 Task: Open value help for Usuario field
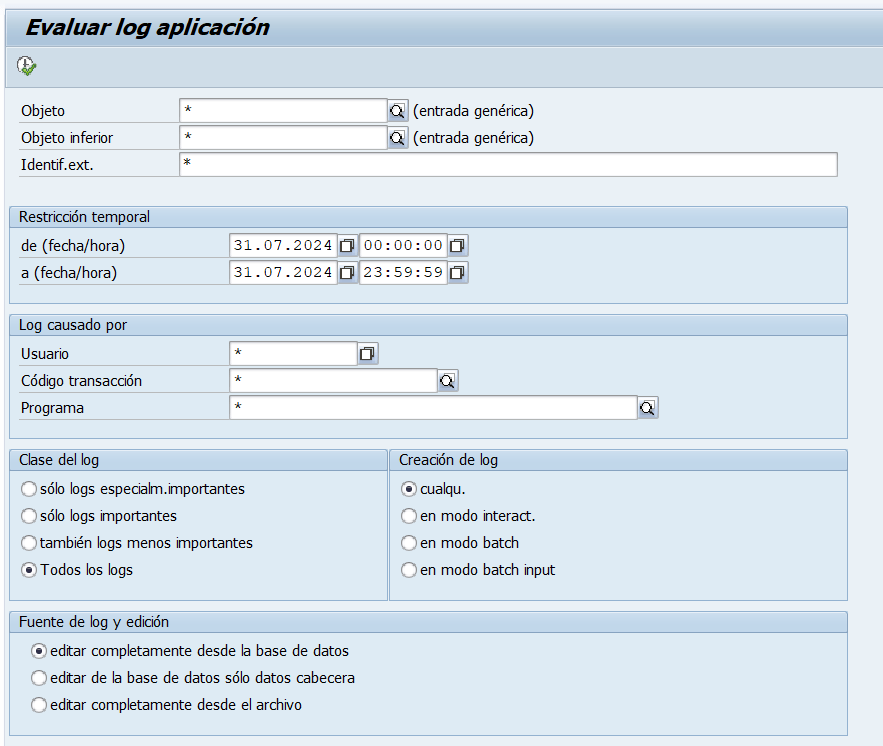[x=368, y=354]
